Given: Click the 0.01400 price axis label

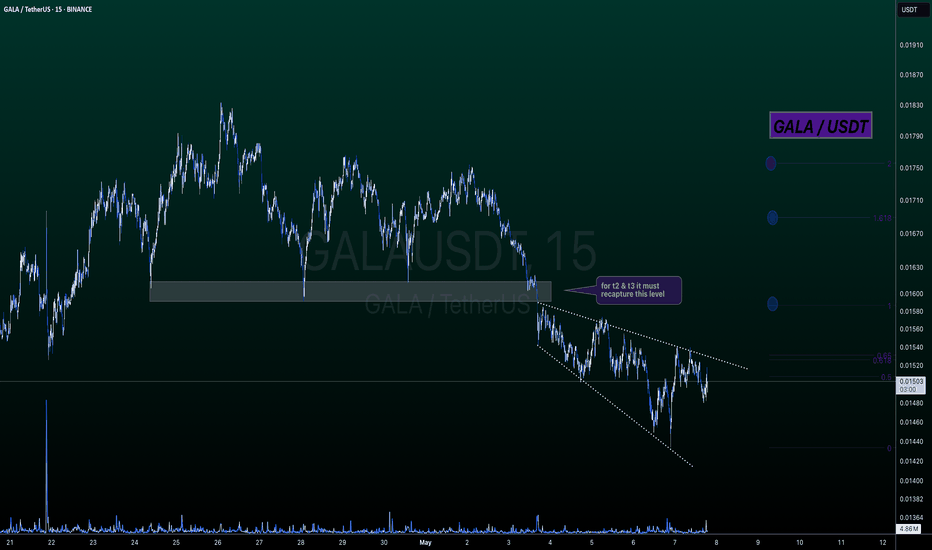Looking at the screenshot, I should click(911, 481).
